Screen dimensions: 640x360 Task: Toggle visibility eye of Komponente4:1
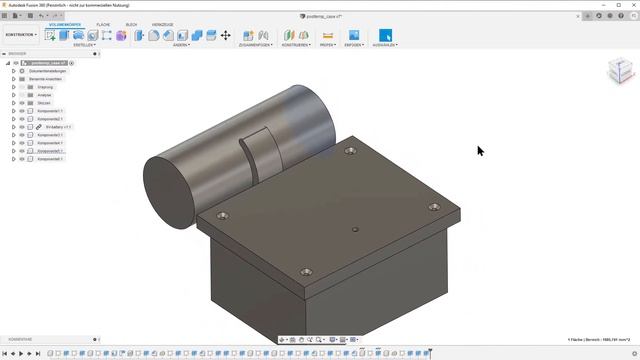(x=22, y=143)
